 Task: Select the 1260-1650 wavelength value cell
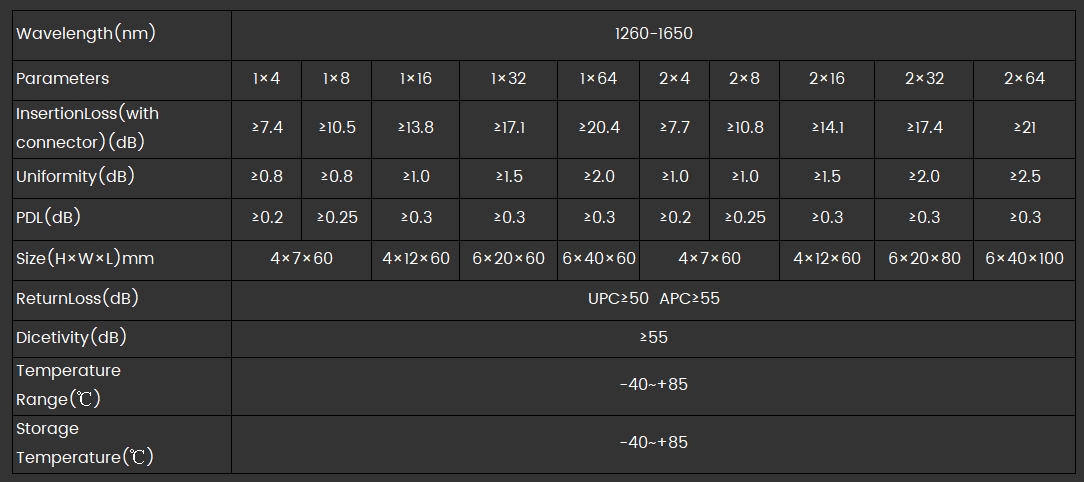point(653,33)
